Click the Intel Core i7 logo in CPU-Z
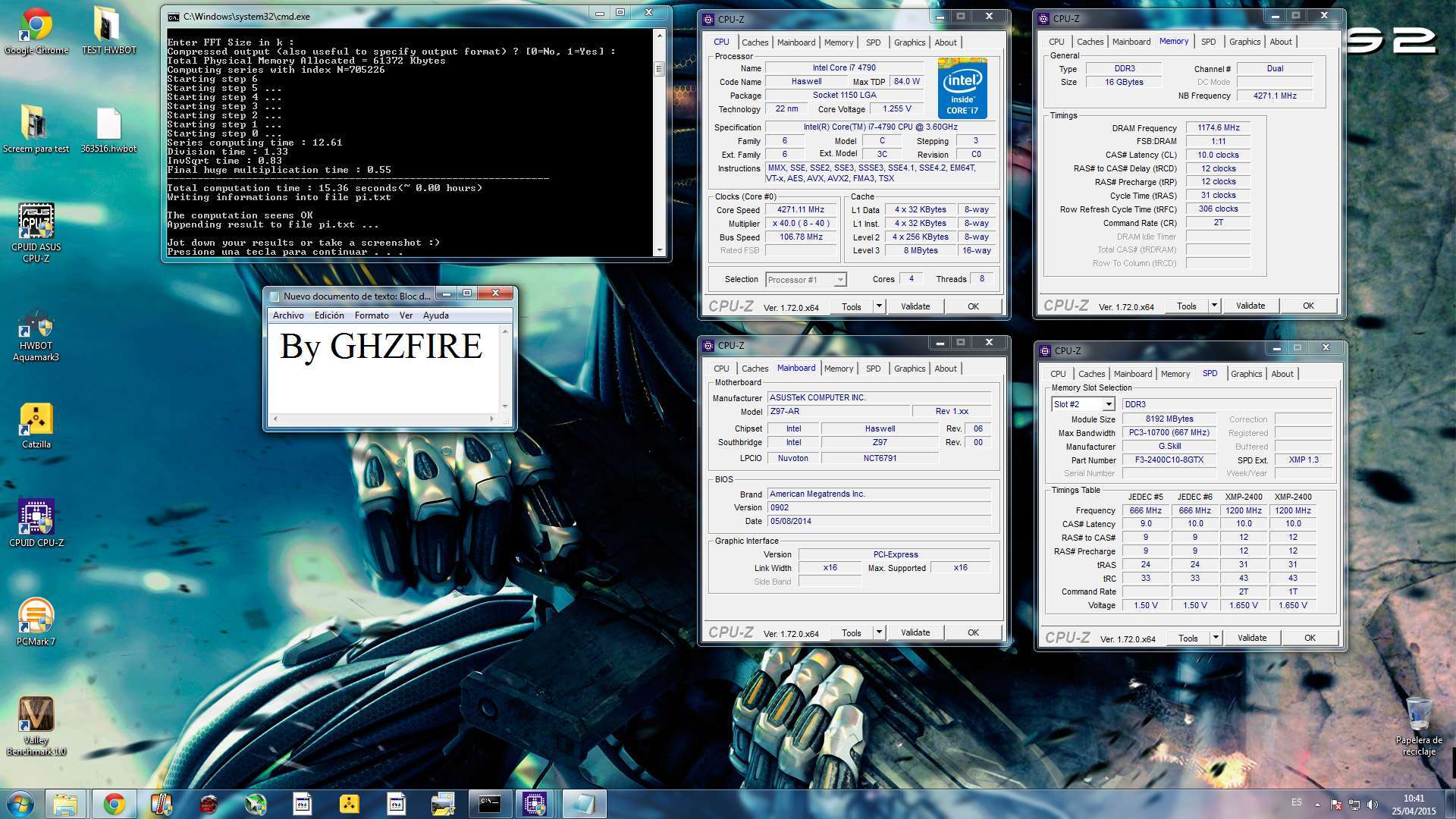1456x819 pixels. [962, 89]
